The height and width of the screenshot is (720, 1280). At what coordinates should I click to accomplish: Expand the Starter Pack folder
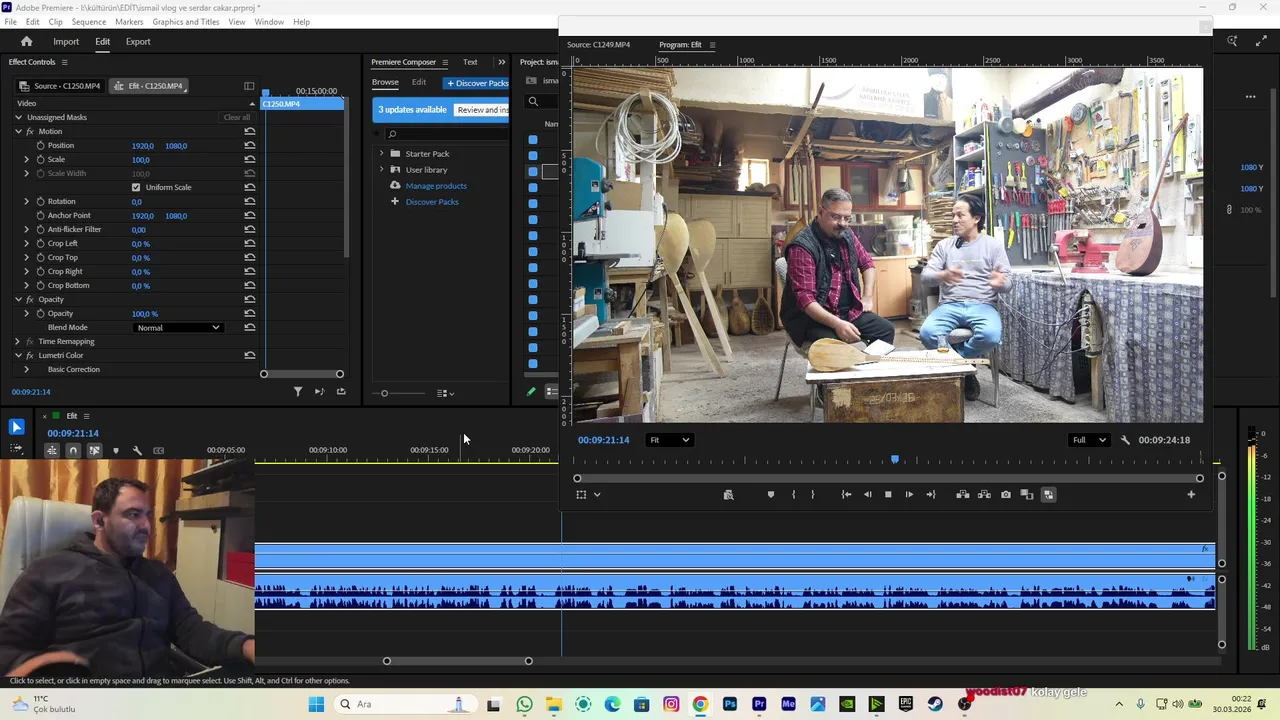[381, 153]
